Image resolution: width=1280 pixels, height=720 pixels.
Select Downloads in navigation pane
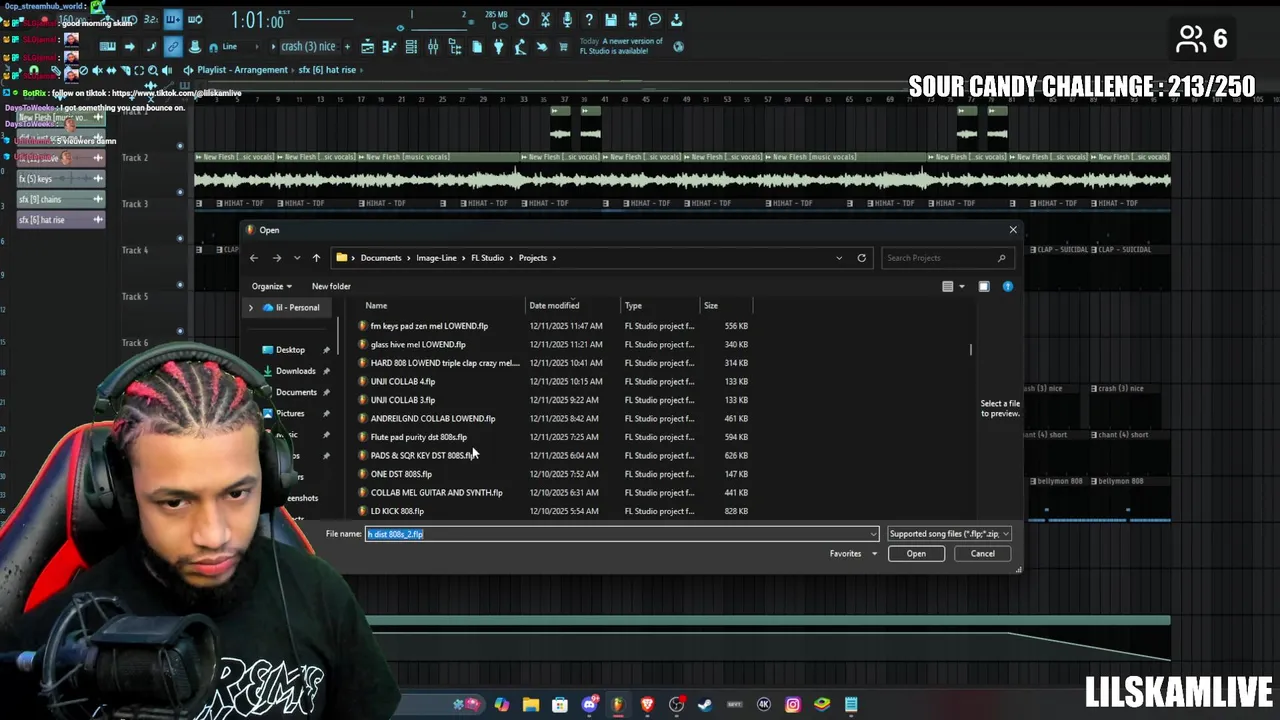click(295, 371)
